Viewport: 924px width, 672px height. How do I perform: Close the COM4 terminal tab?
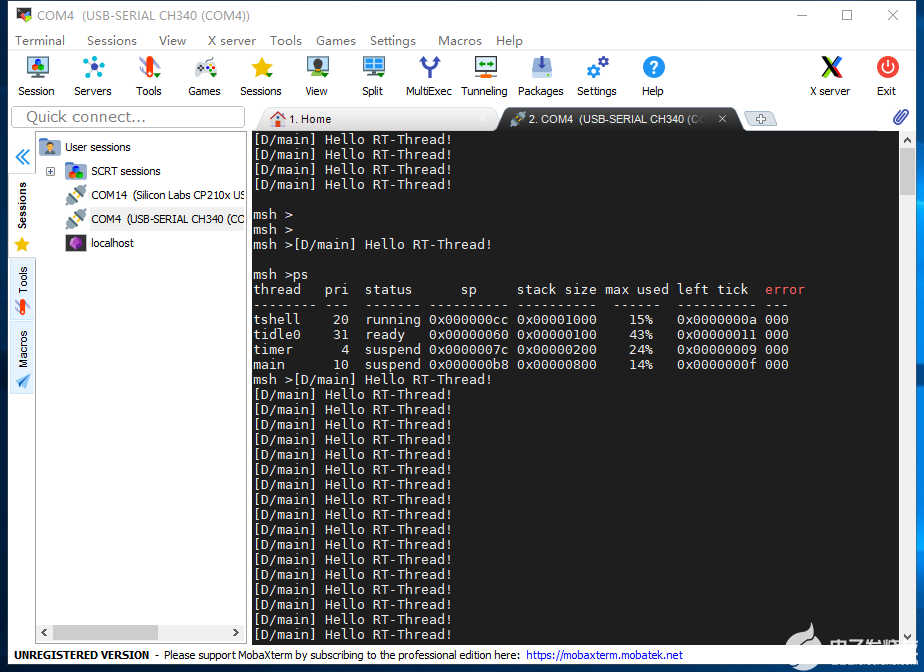(722, 119)
